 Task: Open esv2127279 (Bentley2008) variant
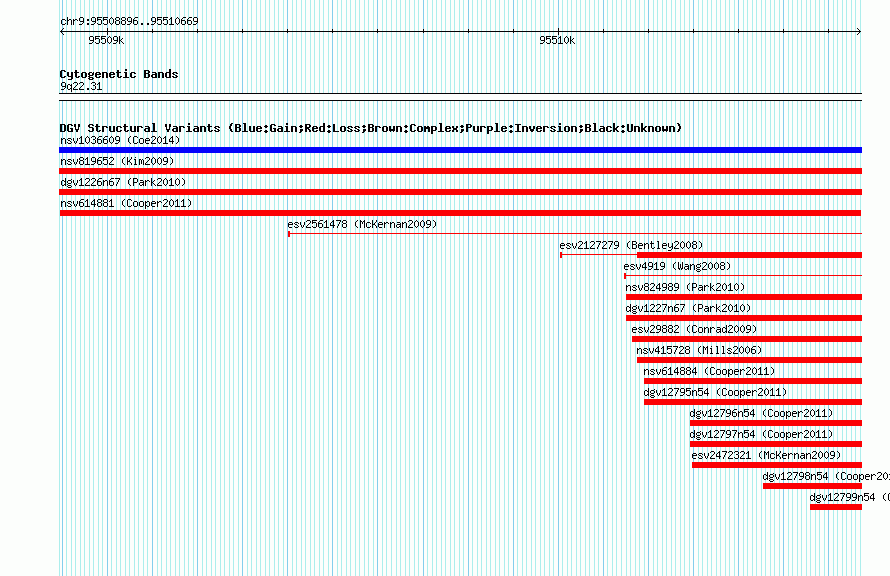click(631, 245)
